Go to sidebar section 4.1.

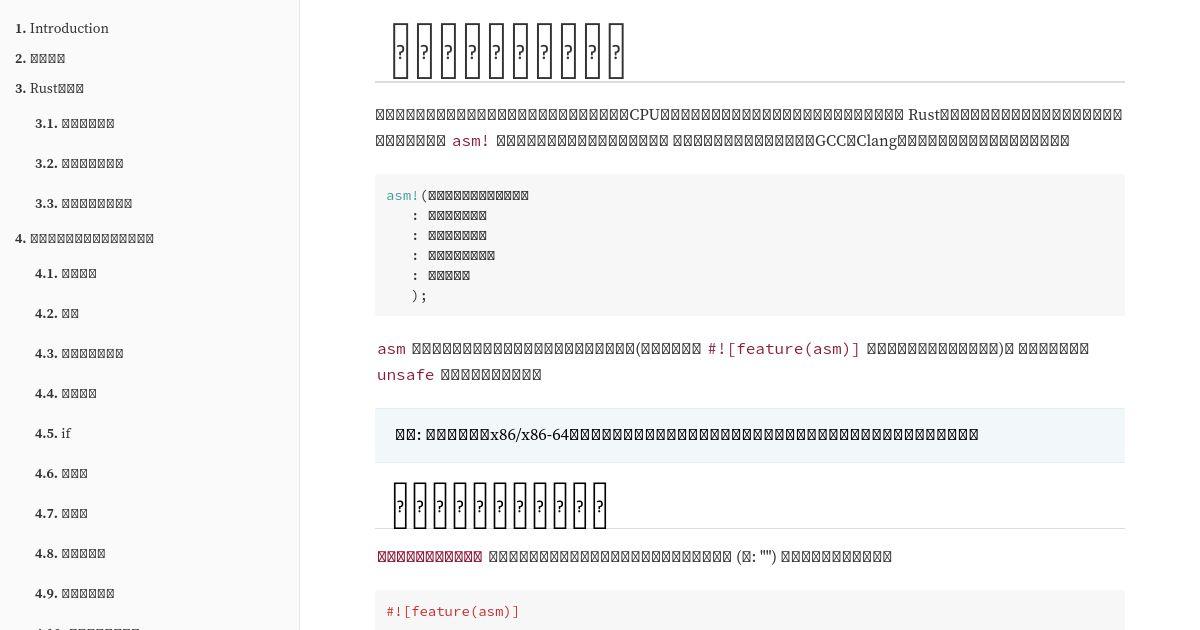[66, 273]
